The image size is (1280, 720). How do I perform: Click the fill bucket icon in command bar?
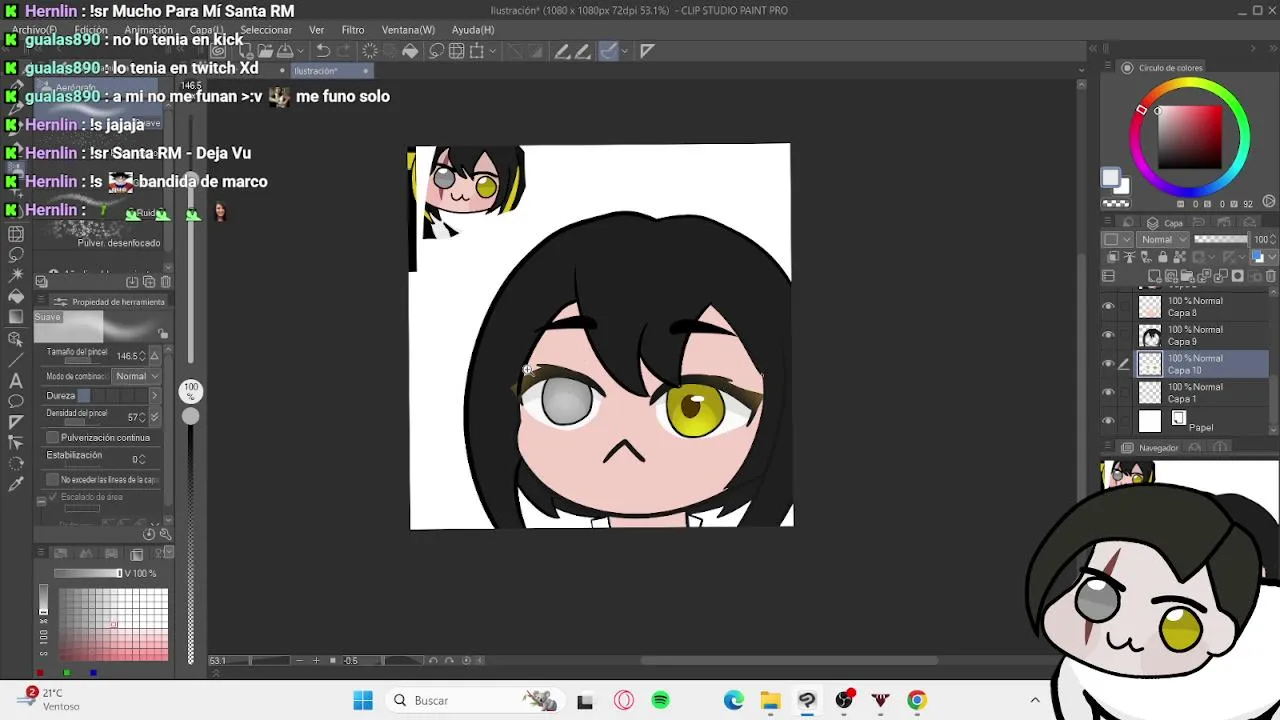click(x=410, y=51)
